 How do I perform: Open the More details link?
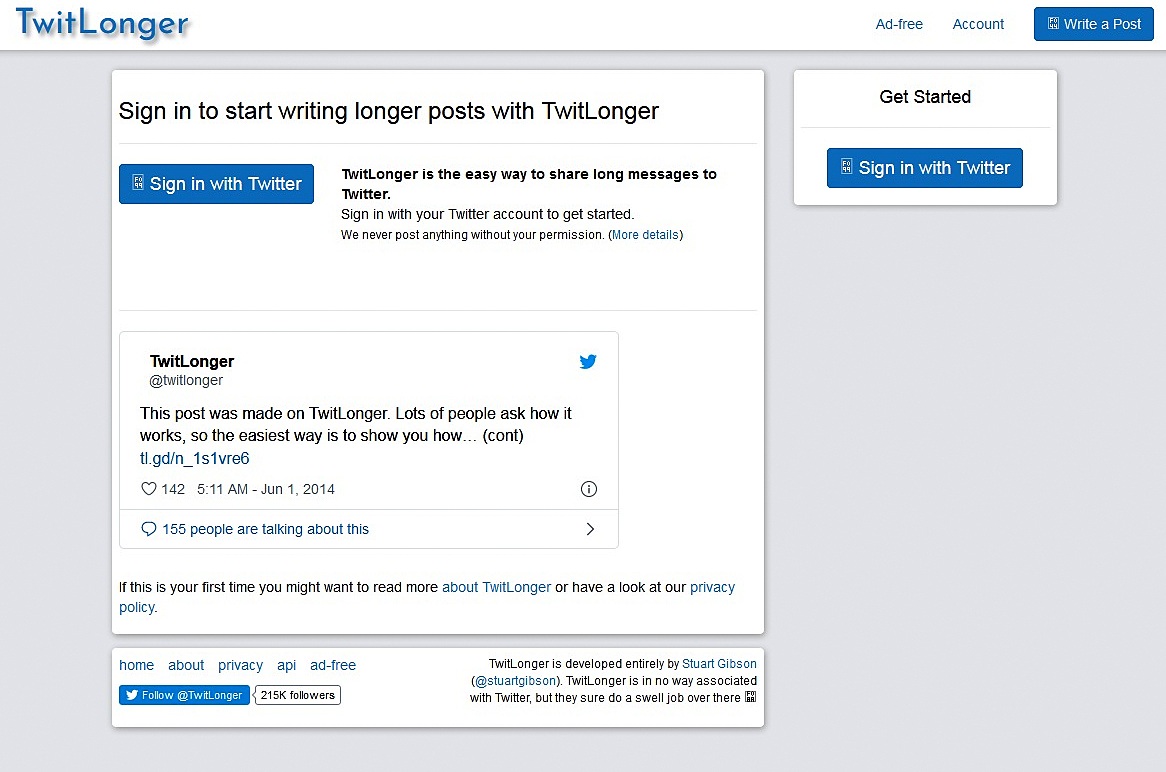(645, 235)
